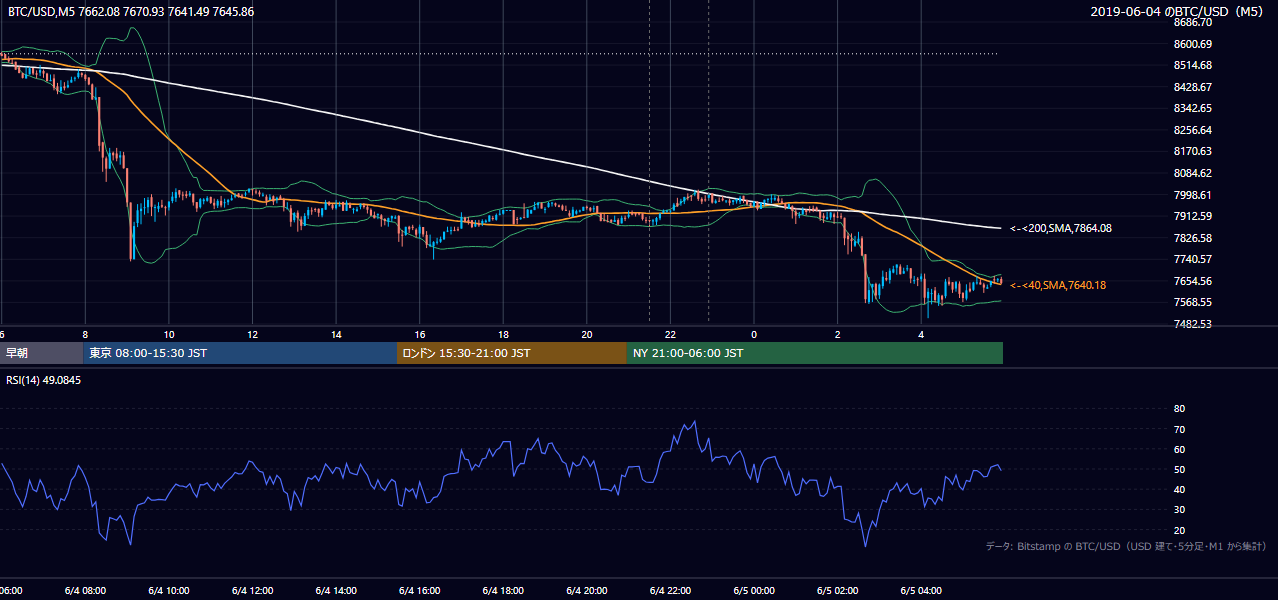Click hour tick 22 under price chart
Viewport: 1278px width, 600px height.
click(670, 335)
